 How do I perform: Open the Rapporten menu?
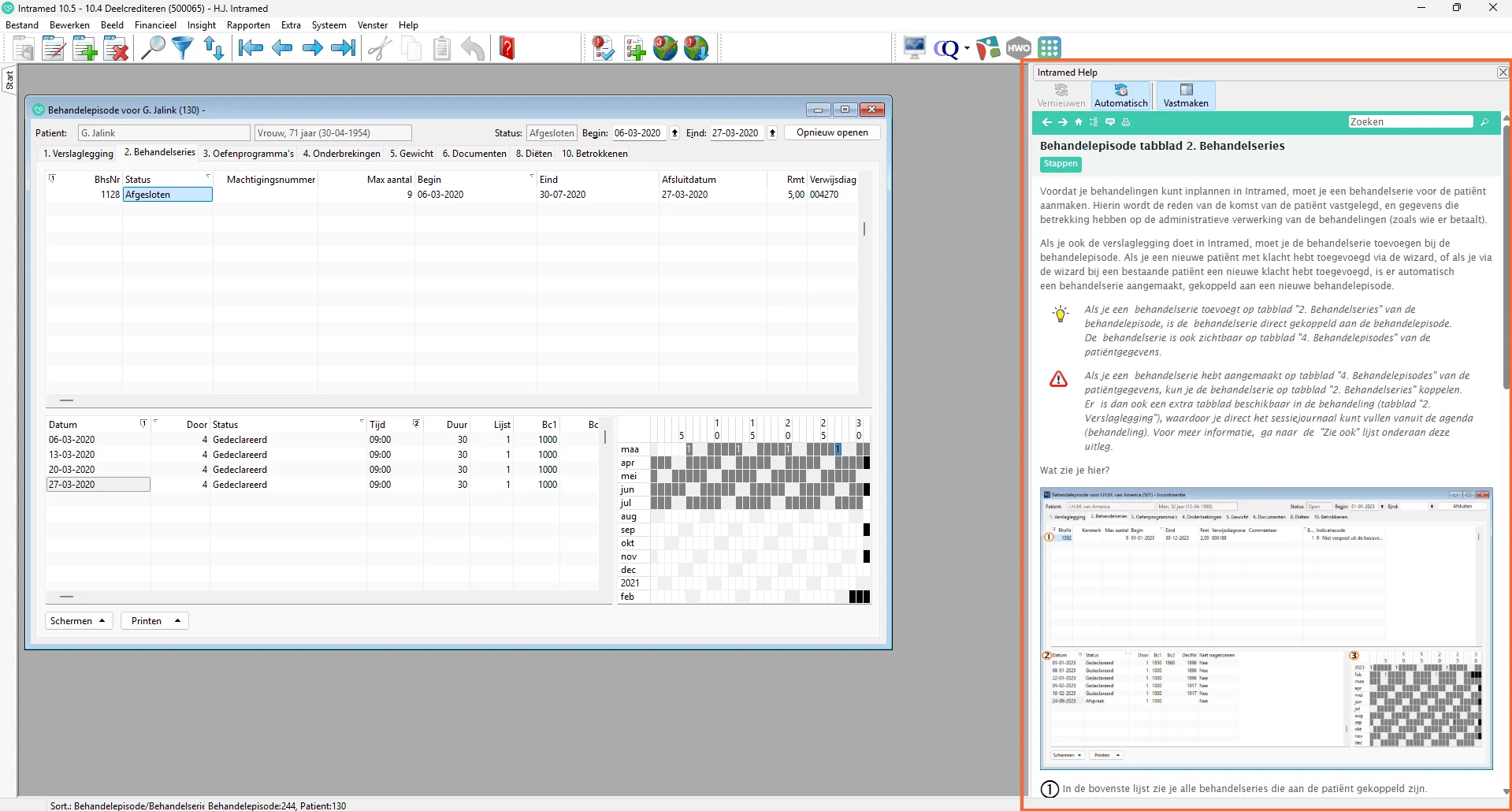tap(248, 25)
